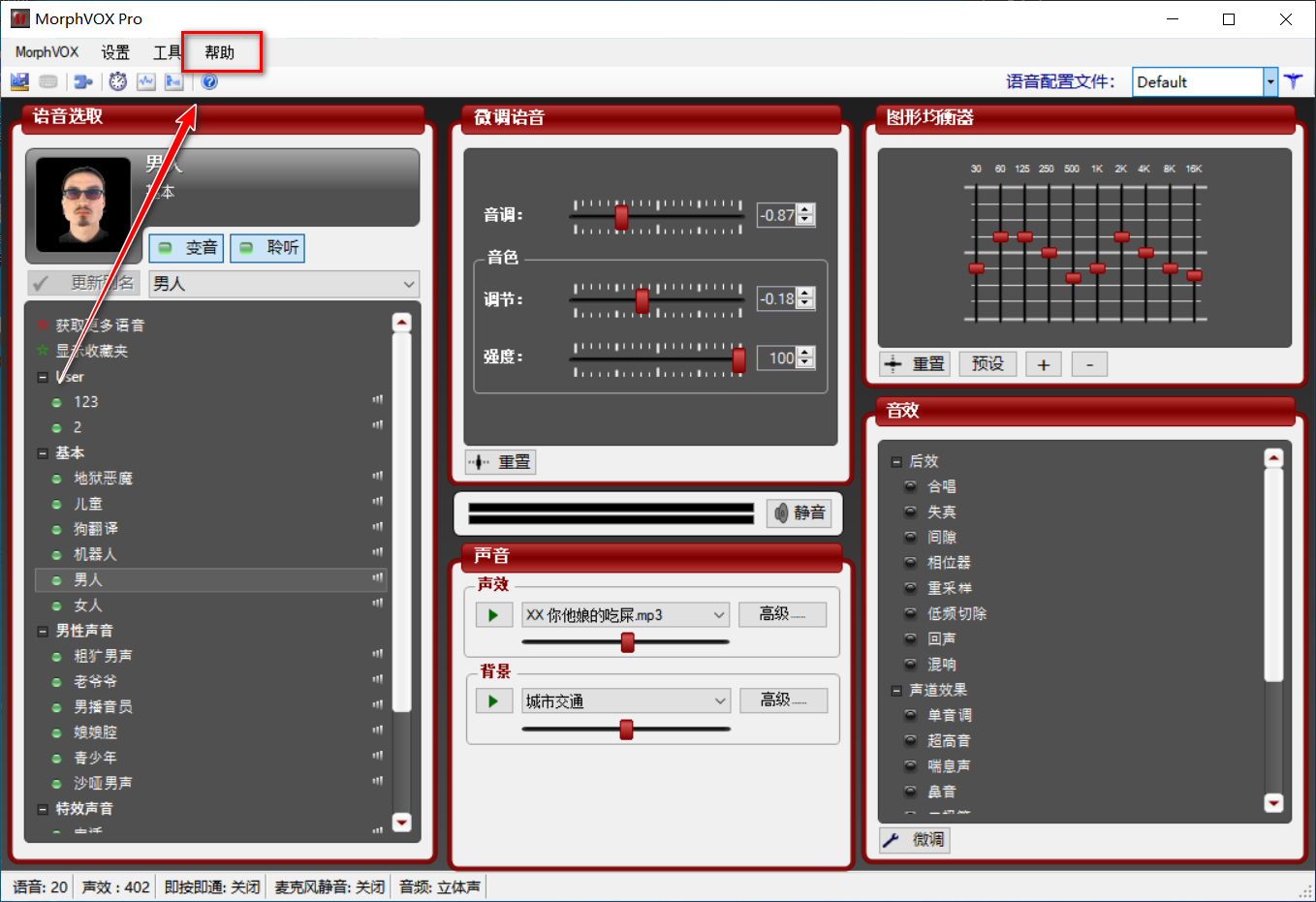The image size is (1316, 902).
Task: Click the 预设 preset button in the equalizer
Action: 987,364
